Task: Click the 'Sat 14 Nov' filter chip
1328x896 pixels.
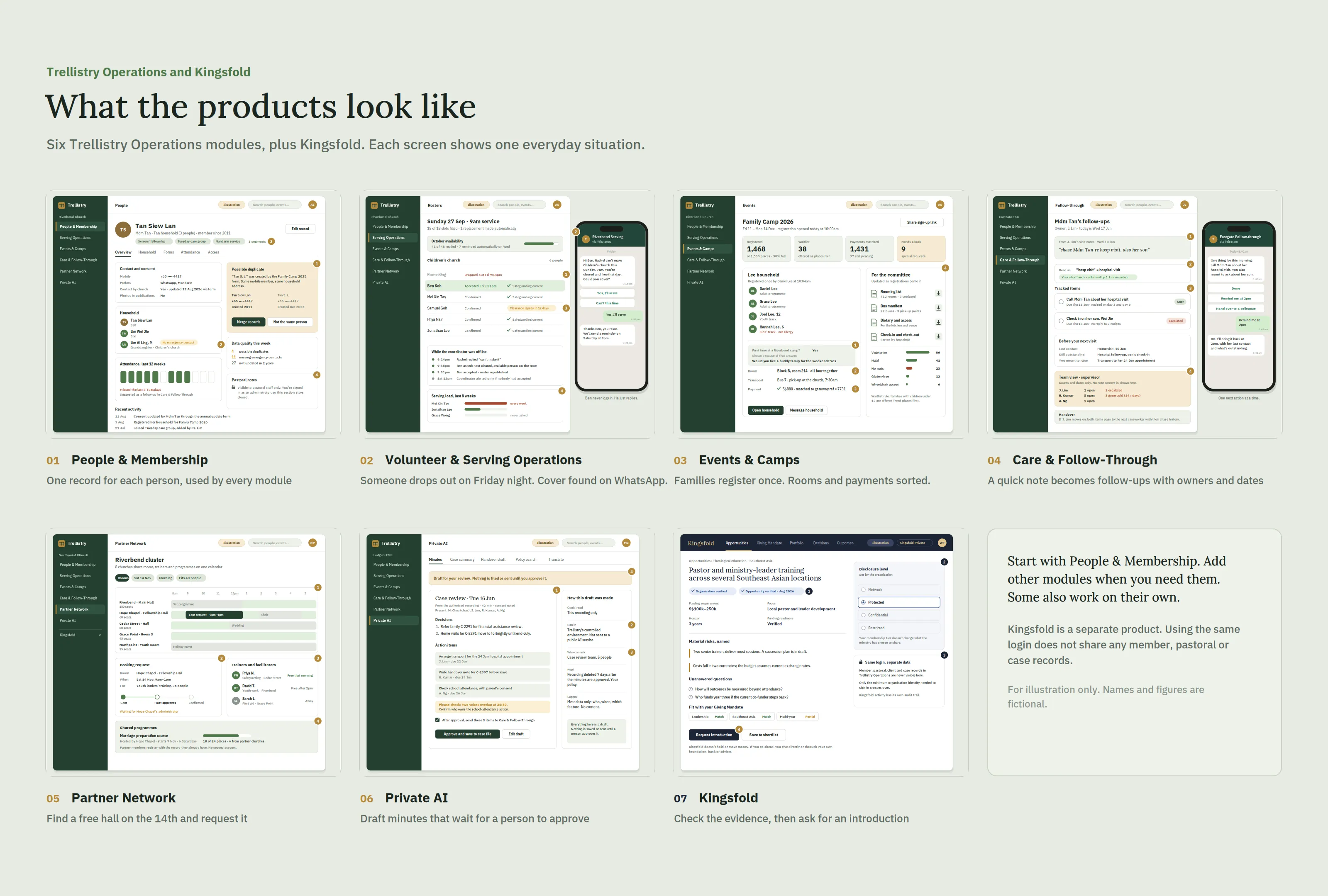Action: click(x=143, y=578)
